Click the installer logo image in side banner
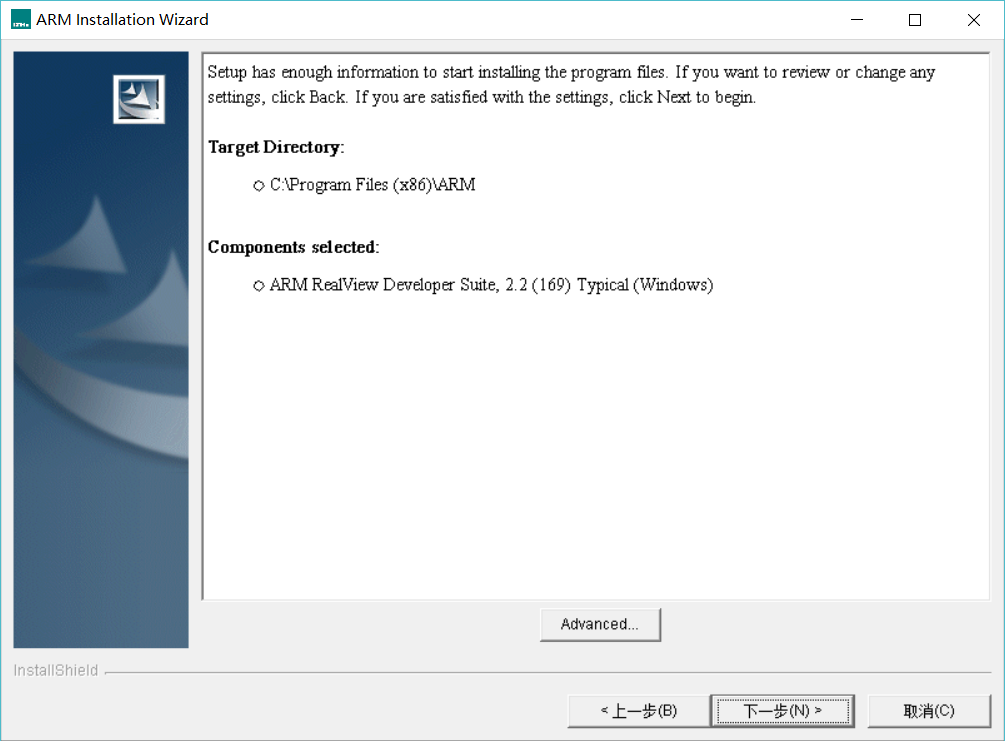This screenshot has width=1005, height=741. pyautogui.click(x=139, y=99)
